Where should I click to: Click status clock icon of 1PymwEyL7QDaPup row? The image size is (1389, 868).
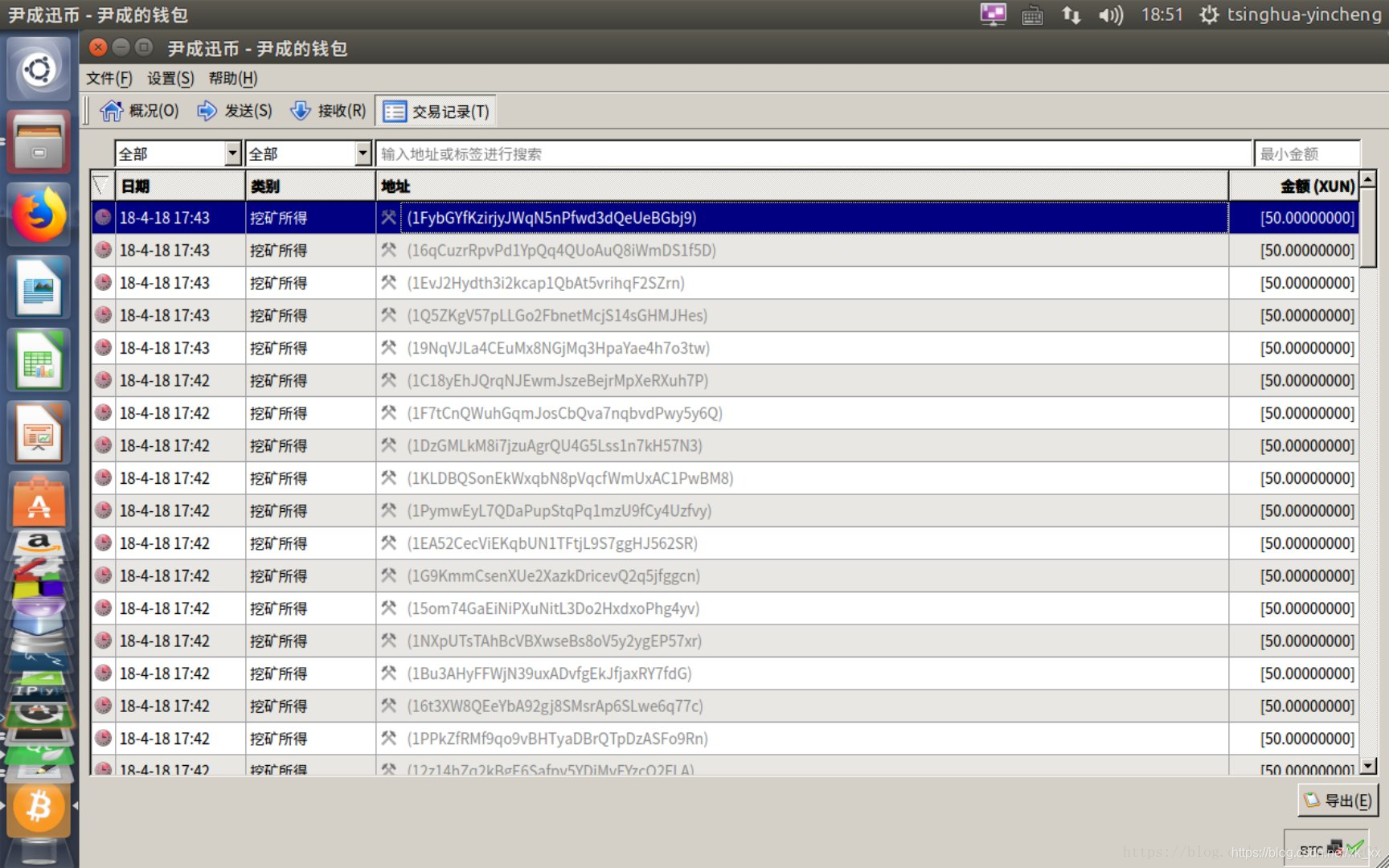[x=103, y=510]
